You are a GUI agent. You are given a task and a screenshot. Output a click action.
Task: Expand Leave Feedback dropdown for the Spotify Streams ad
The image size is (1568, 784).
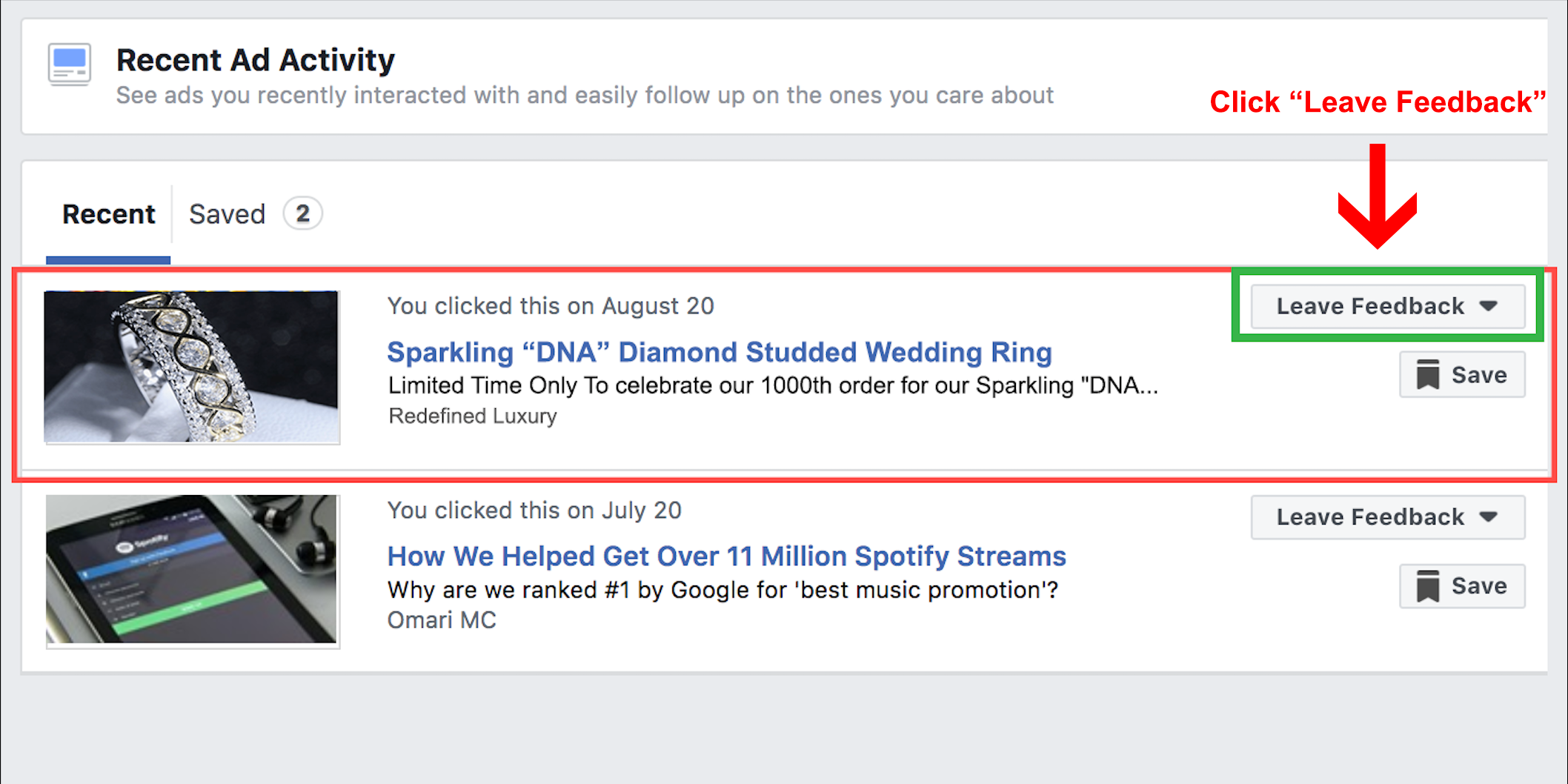click(x=1387, y=516)
